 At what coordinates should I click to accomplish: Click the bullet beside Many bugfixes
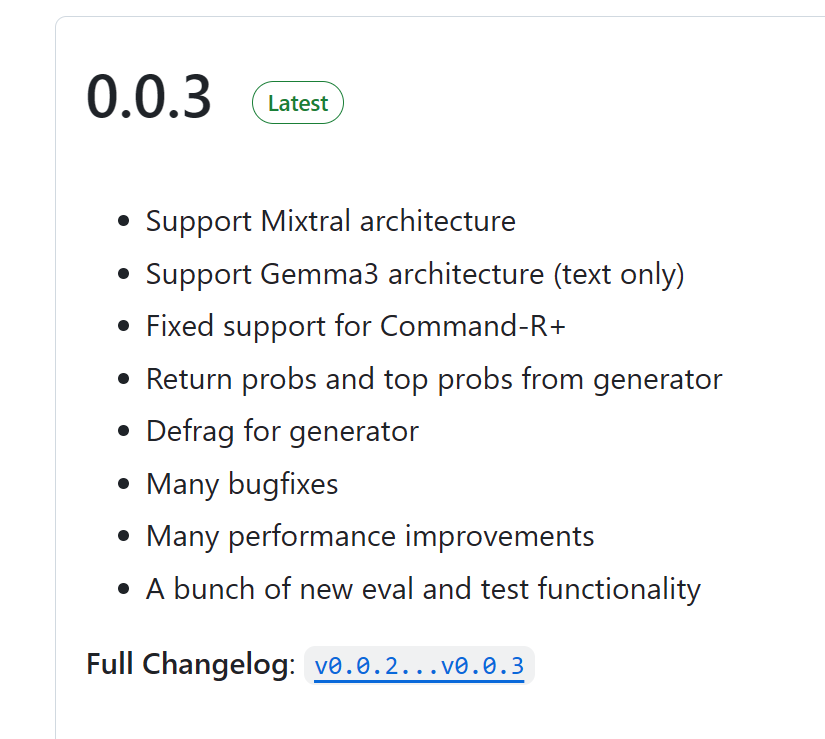pos(124,484)
